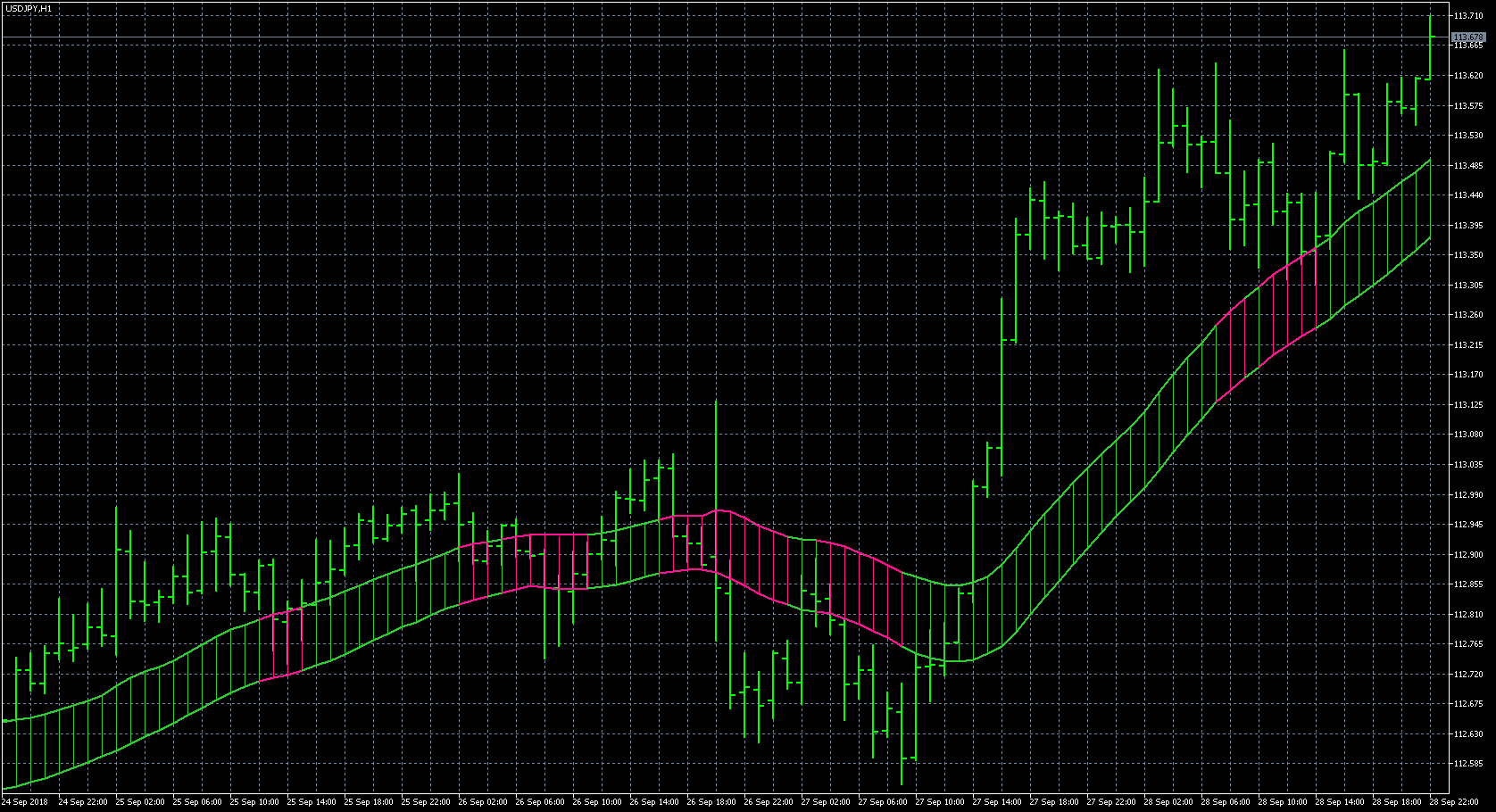Pick the 28 Sep 06:00 time label
Screen dimensions: 1496x812
point(1226,802)
